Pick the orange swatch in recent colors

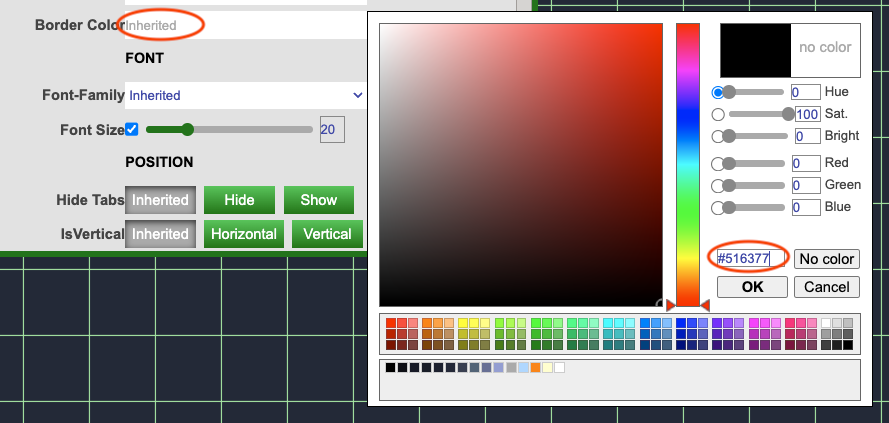(536, 368)
